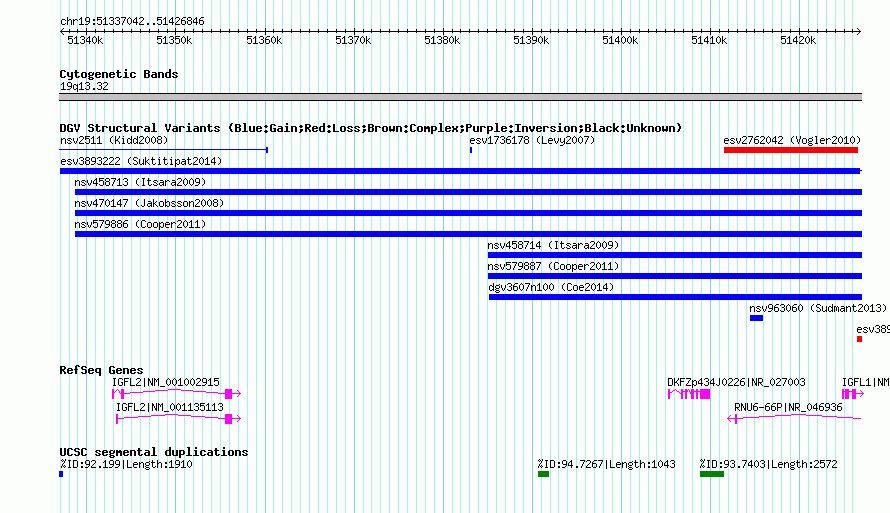Image resolution: width=890 pixels, height=513 pixels.
Task: Click the blue nsv579887 gain bar
Action: coord(675,276)
